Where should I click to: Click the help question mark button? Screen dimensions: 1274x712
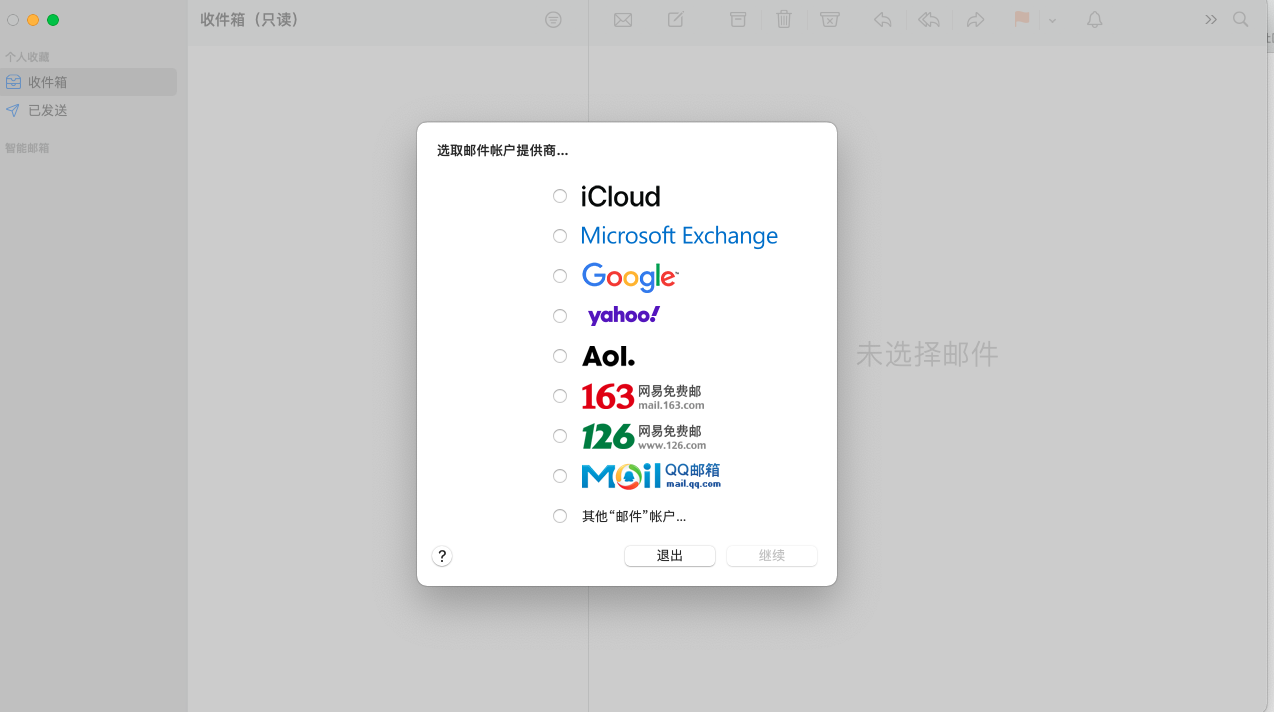tap(442, 557)
